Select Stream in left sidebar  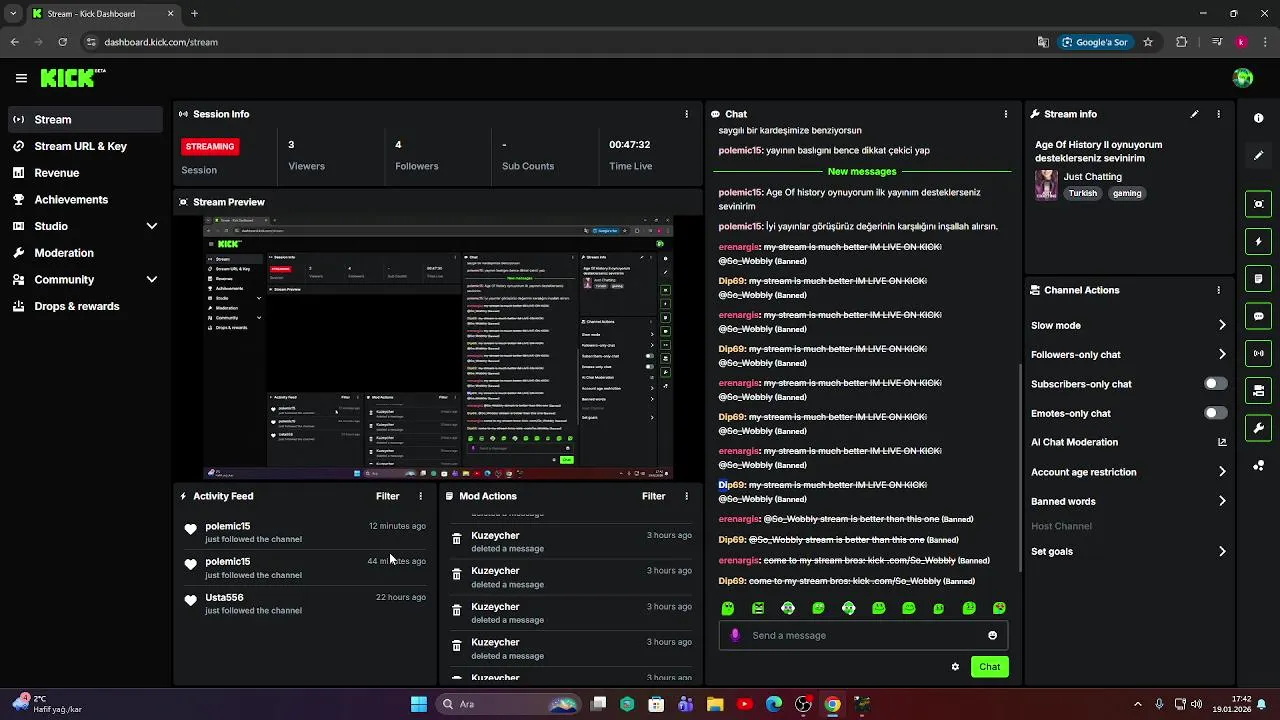click(x=84, y=119)
